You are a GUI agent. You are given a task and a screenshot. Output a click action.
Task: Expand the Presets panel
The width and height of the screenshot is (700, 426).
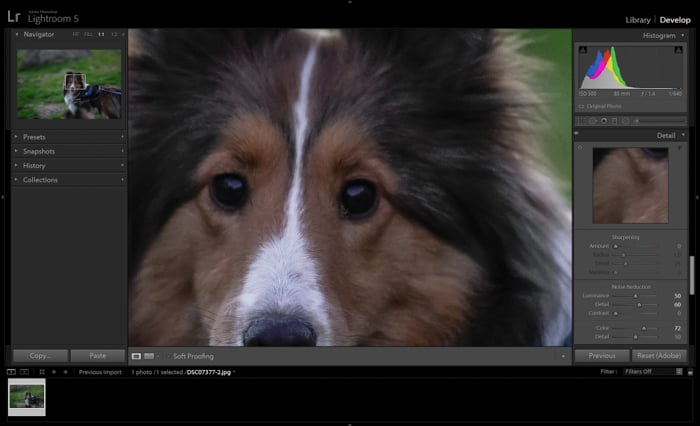pyautogui.click(x=16, y=137)
